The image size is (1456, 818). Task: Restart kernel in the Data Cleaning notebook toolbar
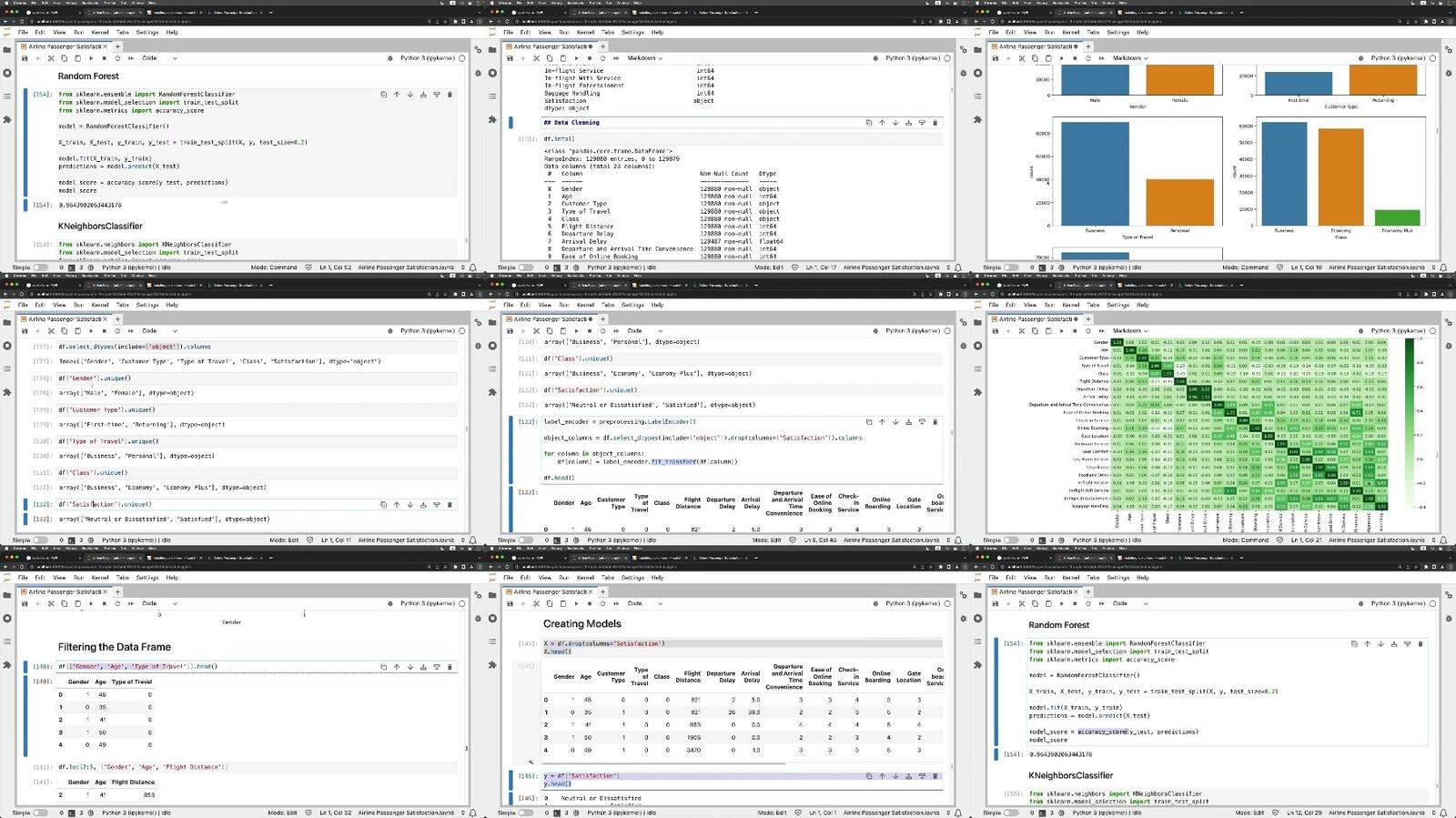[x=602, y=58]
